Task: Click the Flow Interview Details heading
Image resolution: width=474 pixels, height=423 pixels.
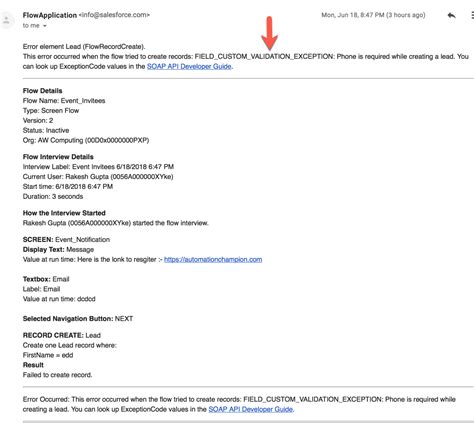Action: pos(58,157)
